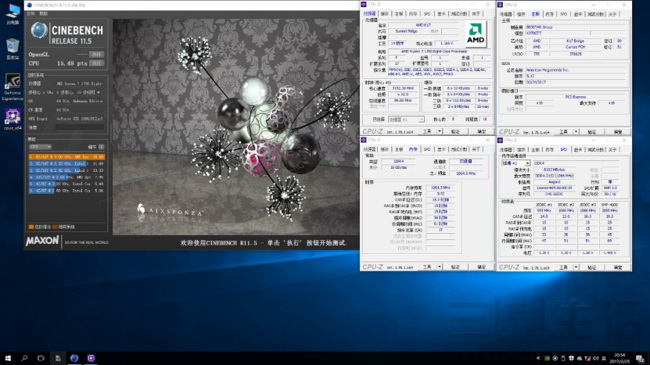This screenshot has height=365, width=650.
Task: Expand 工具 dropdown arrow in CPU-Z mainboard window
Action: (x=576, y=132)
